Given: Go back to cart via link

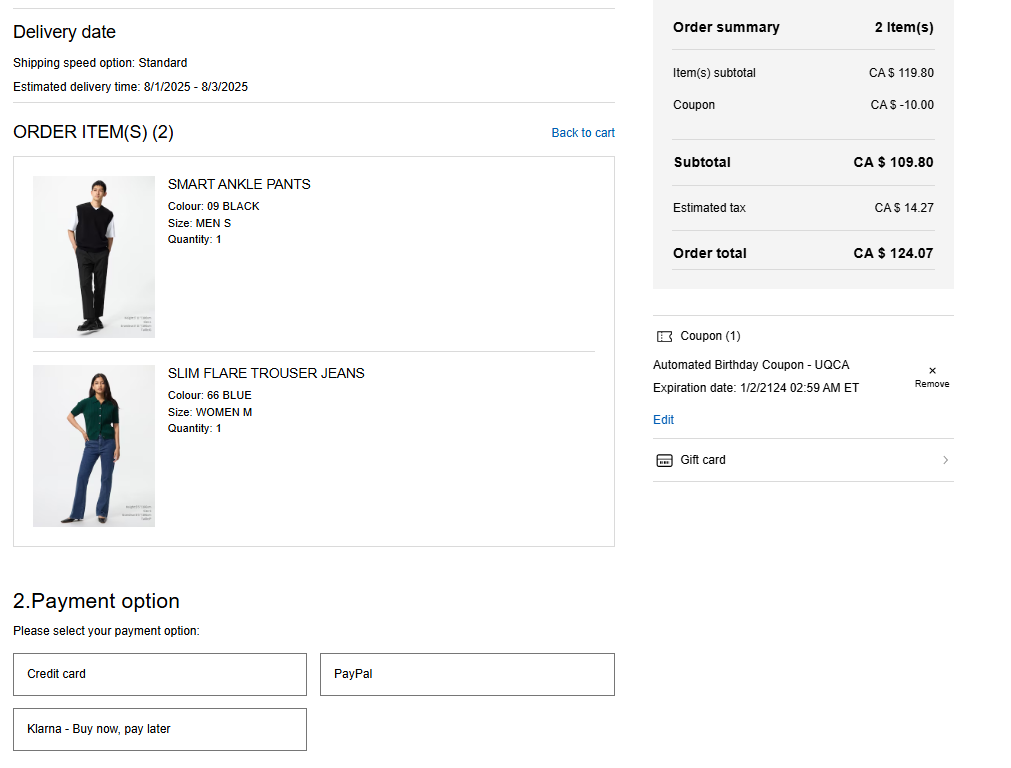Looking at the screenshot, I should [583, 133].
